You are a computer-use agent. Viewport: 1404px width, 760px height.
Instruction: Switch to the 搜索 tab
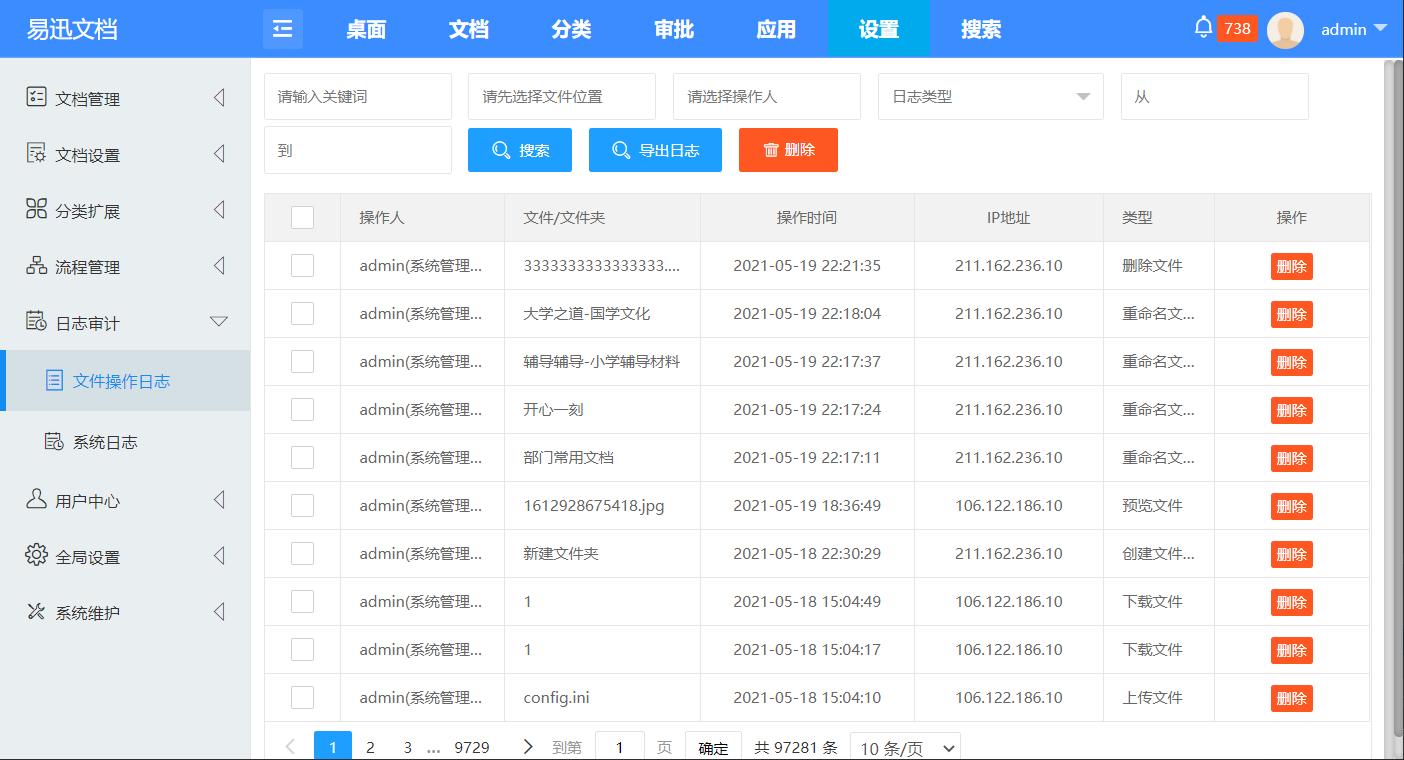coord(981,29)
